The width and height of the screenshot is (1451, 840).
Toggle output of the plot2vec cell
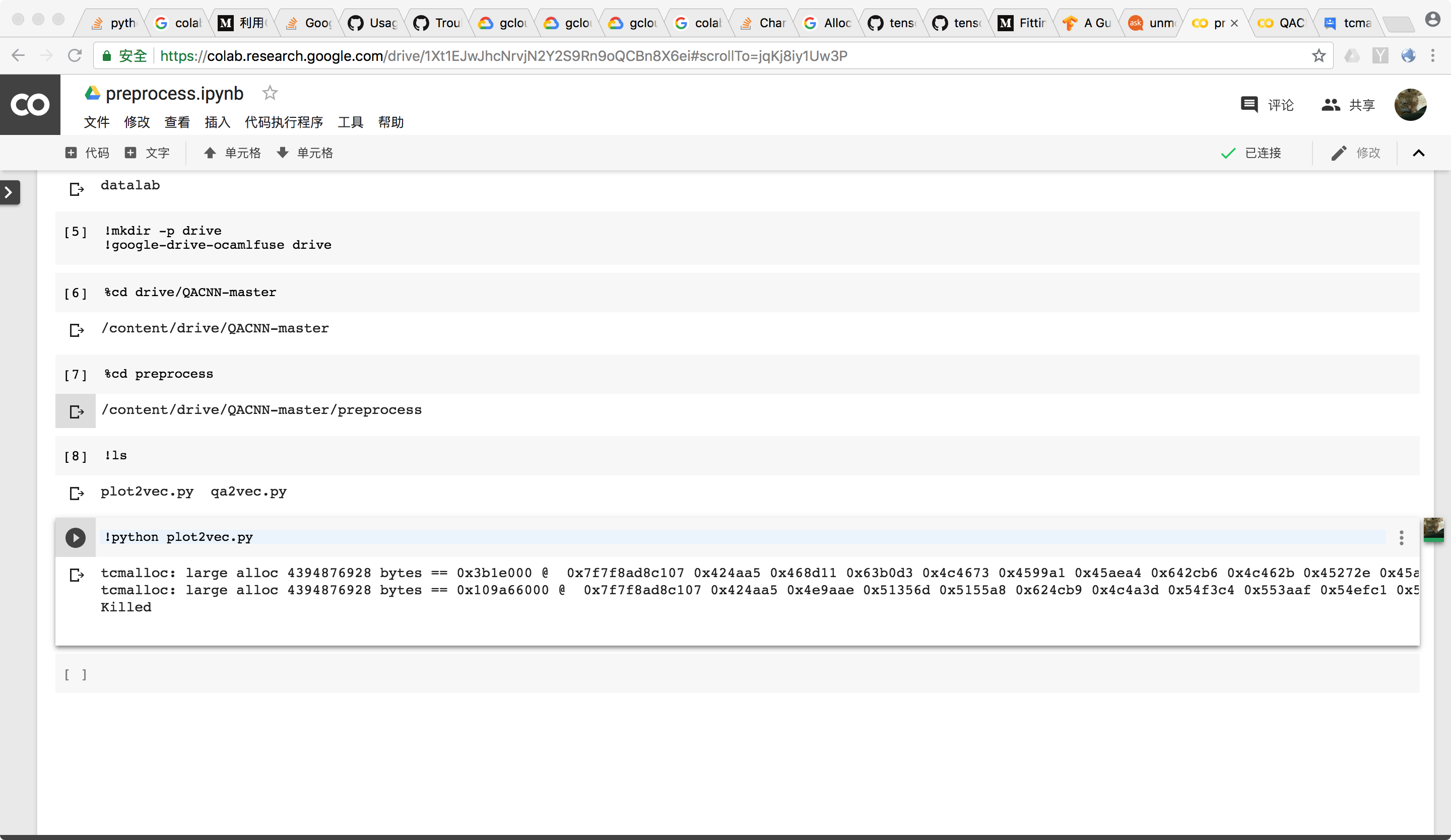76,575
